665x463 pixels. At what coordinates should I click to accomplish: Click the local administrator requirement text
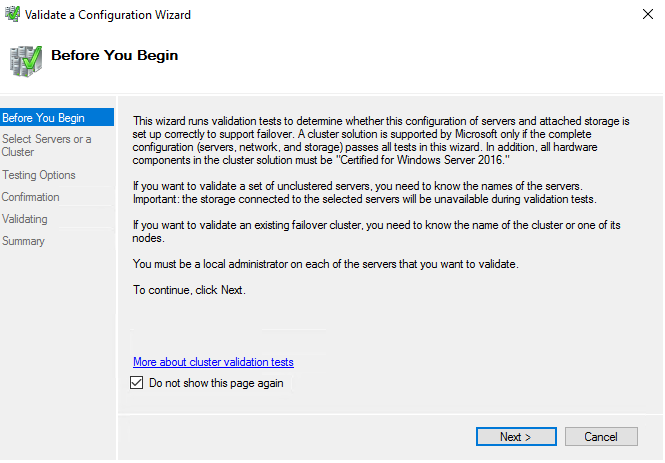(x=328, y=264)
